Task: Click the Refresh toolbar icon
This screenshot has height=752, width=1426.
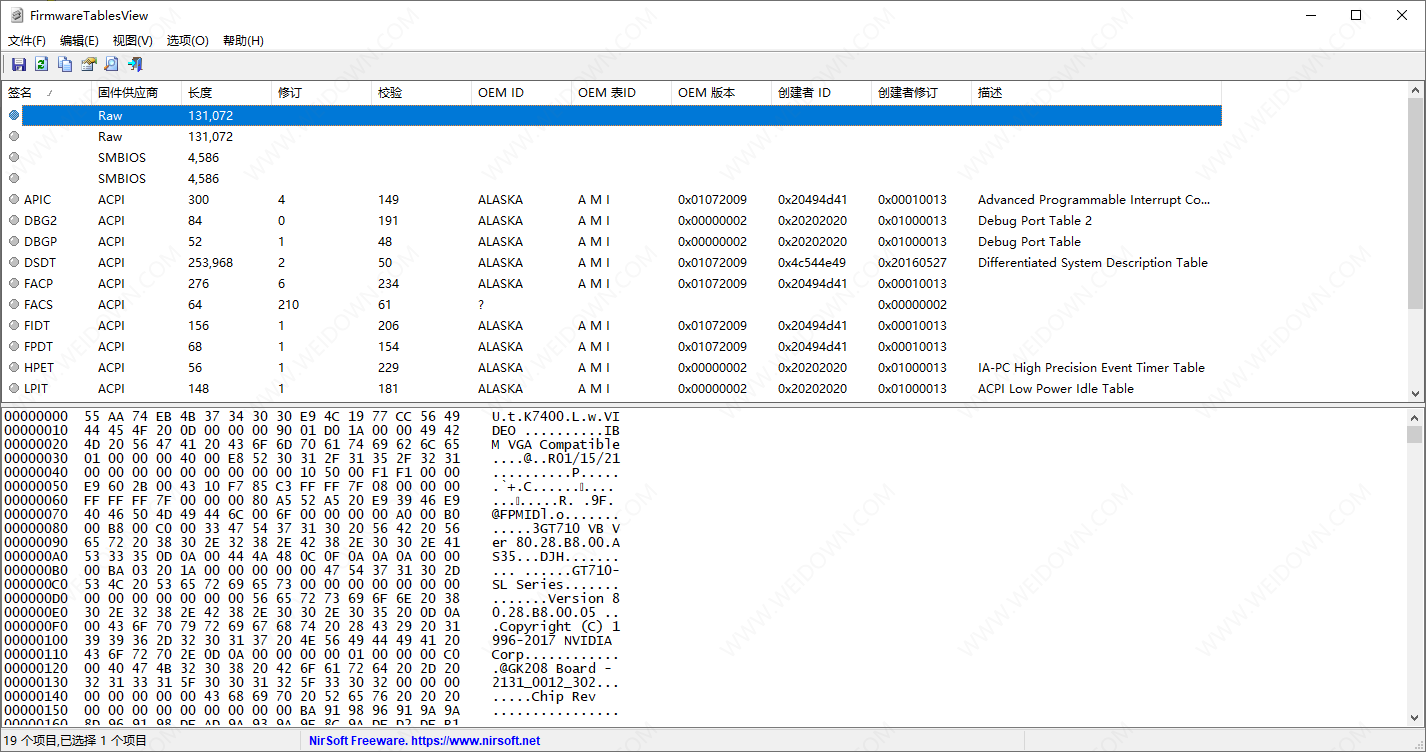Action: tap(41, 64)
